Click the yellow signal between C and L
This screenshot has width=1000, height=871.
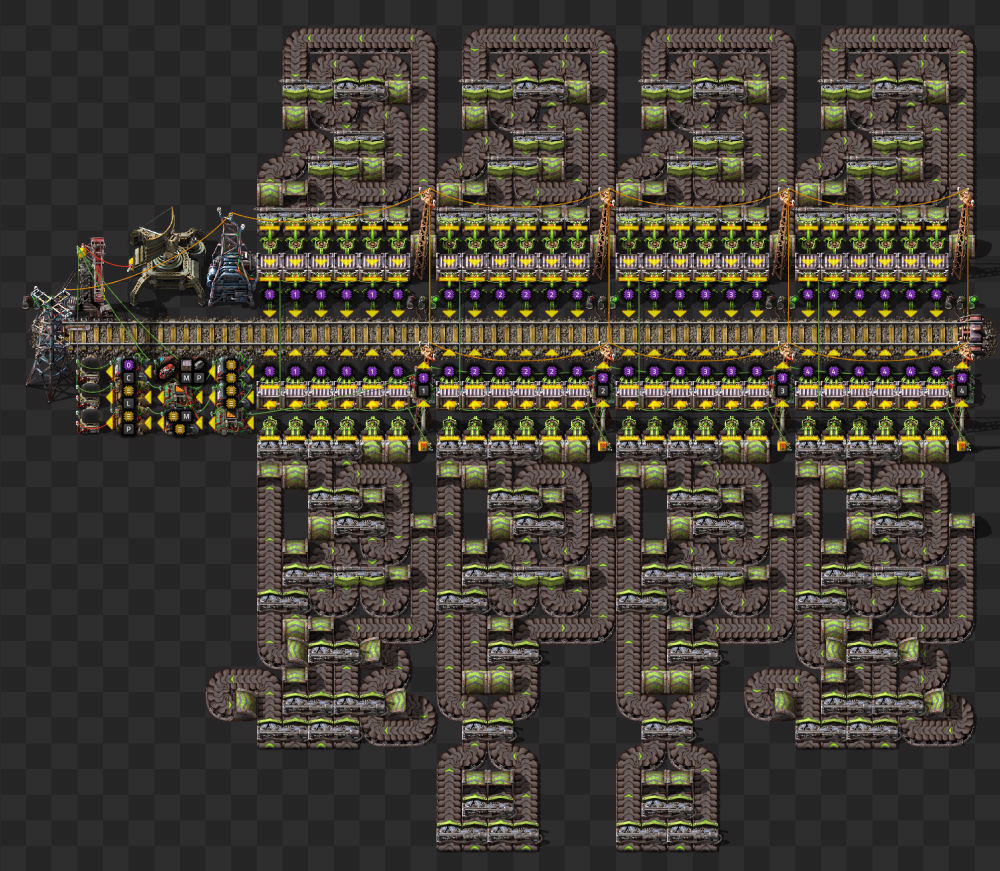pos(129,391)
